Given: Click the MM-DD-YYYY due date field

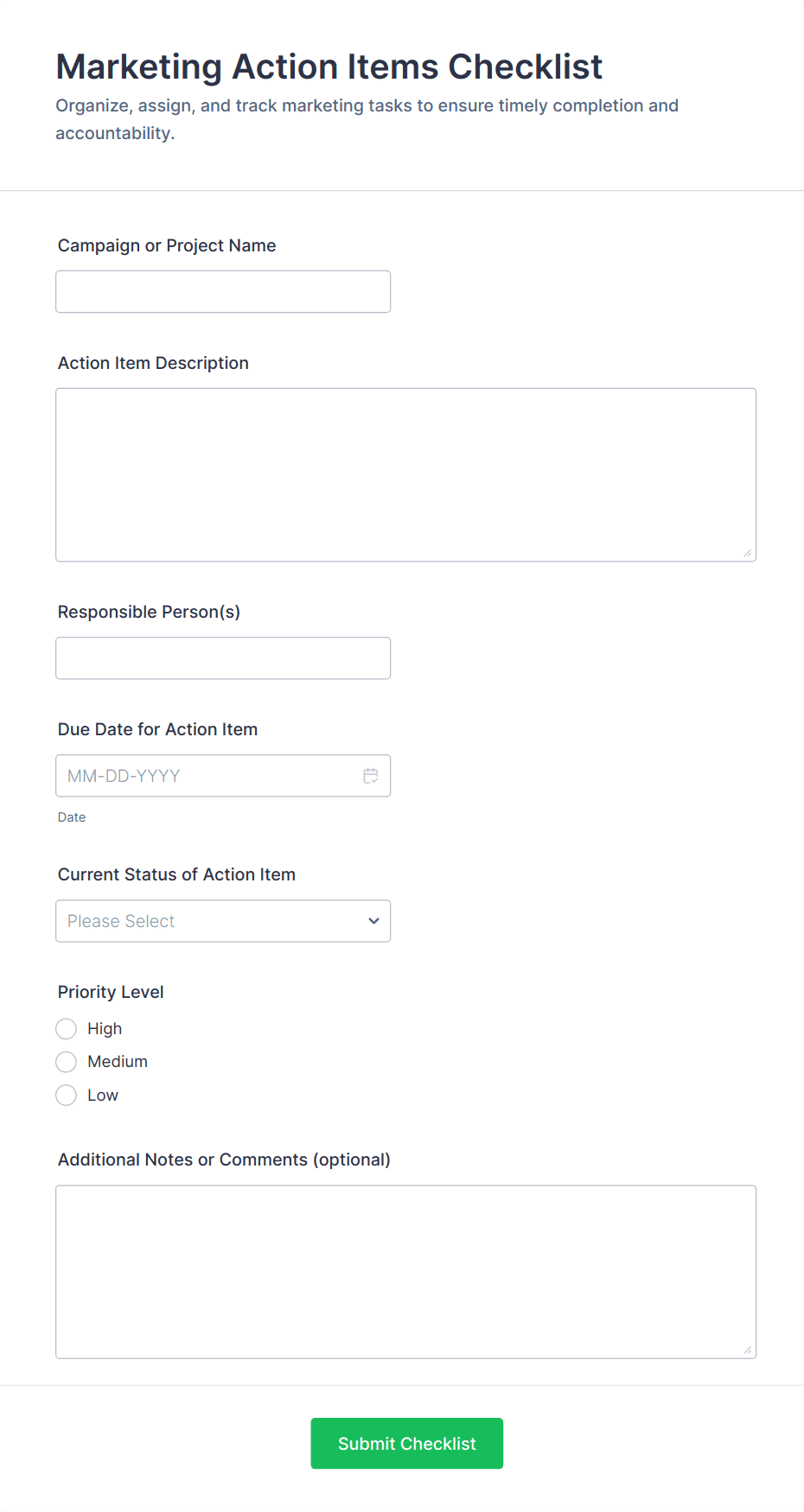Looking at the screenshot, I should pos(207,775).
